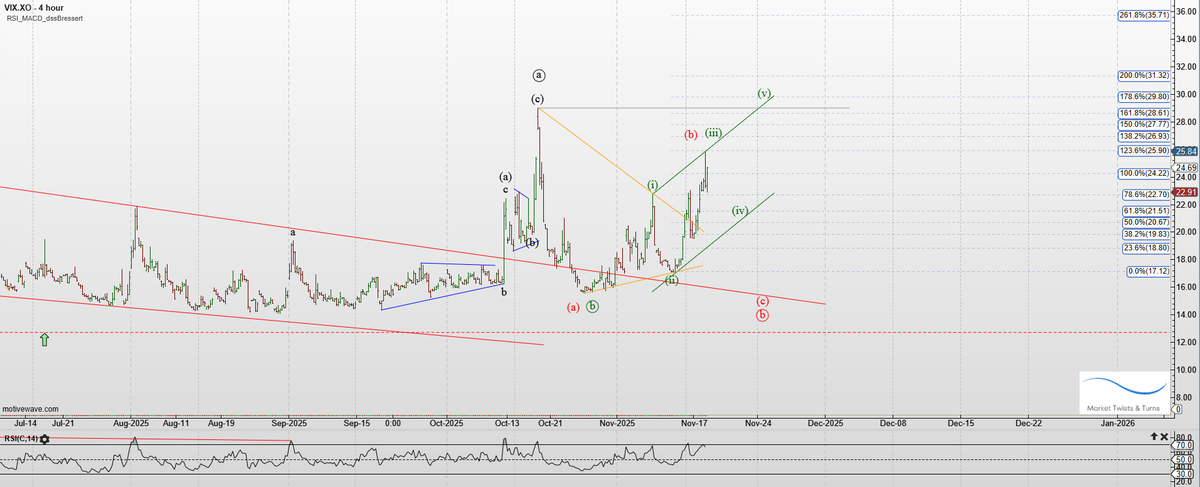1200x487 pixels.
Task: Select the red (a) wave label
Action: (x=573, y=307)
